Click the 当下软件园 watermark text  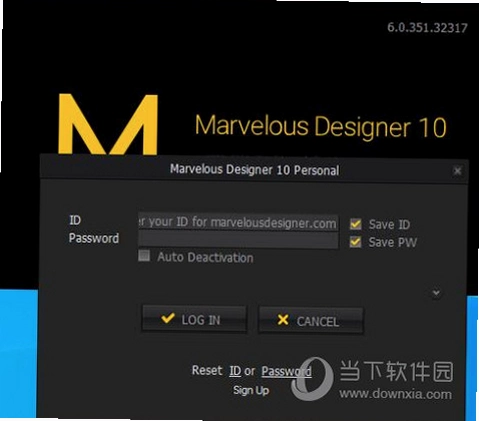(396, 371)
